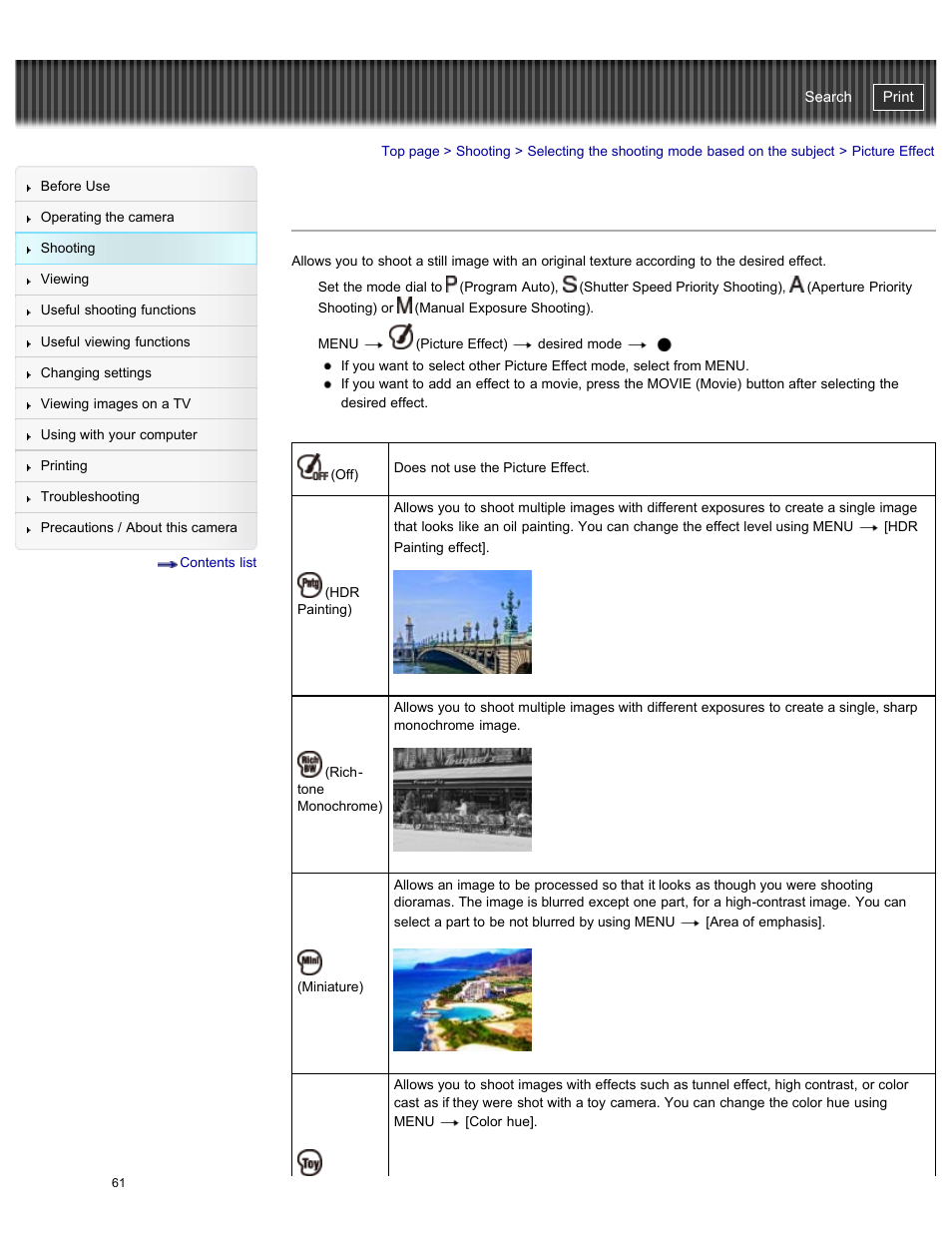Expand the Useful shooting functions section

click(x=118, y=309)
